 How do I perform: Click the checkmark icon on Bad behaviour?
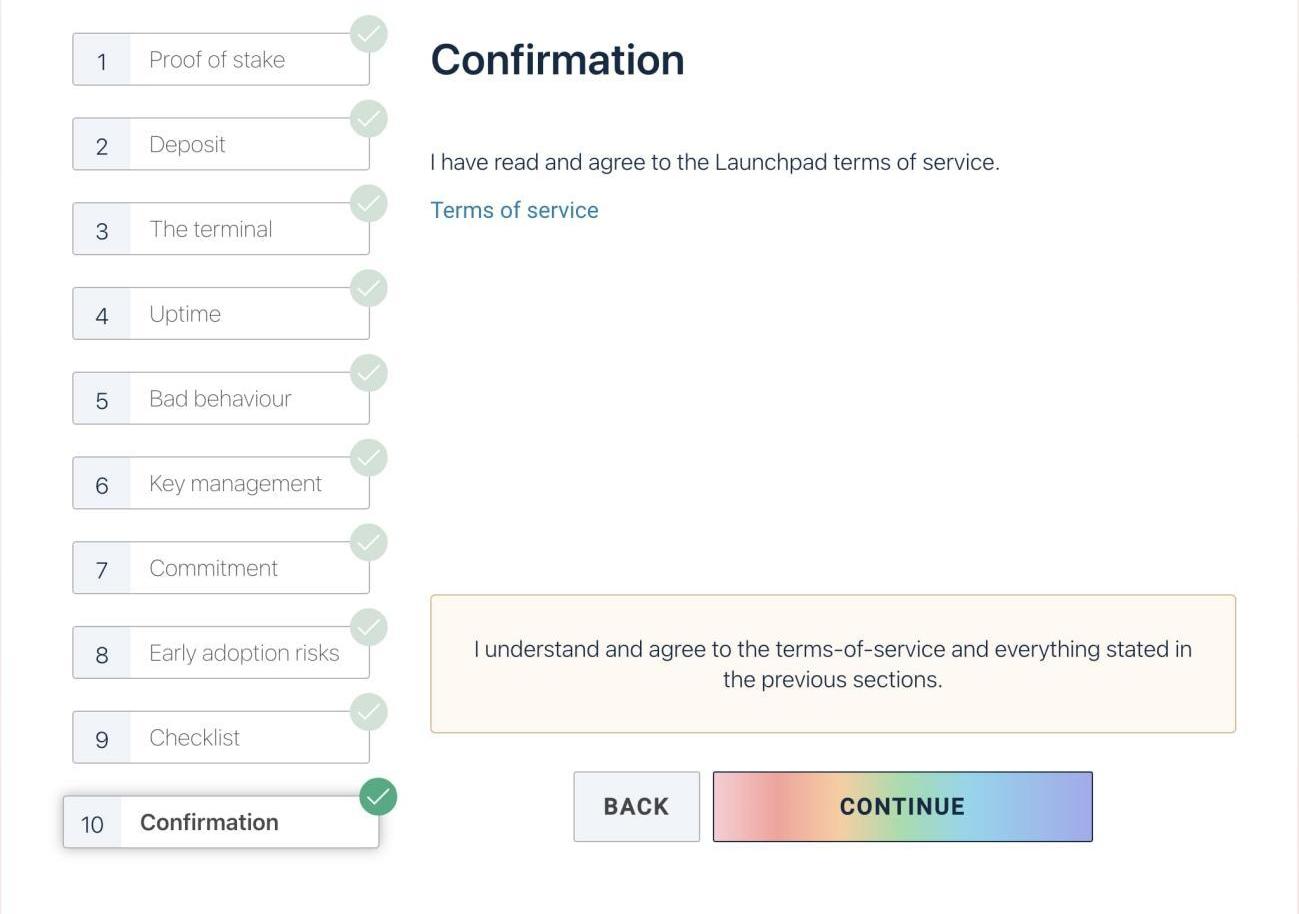click(x=369, y=373)
